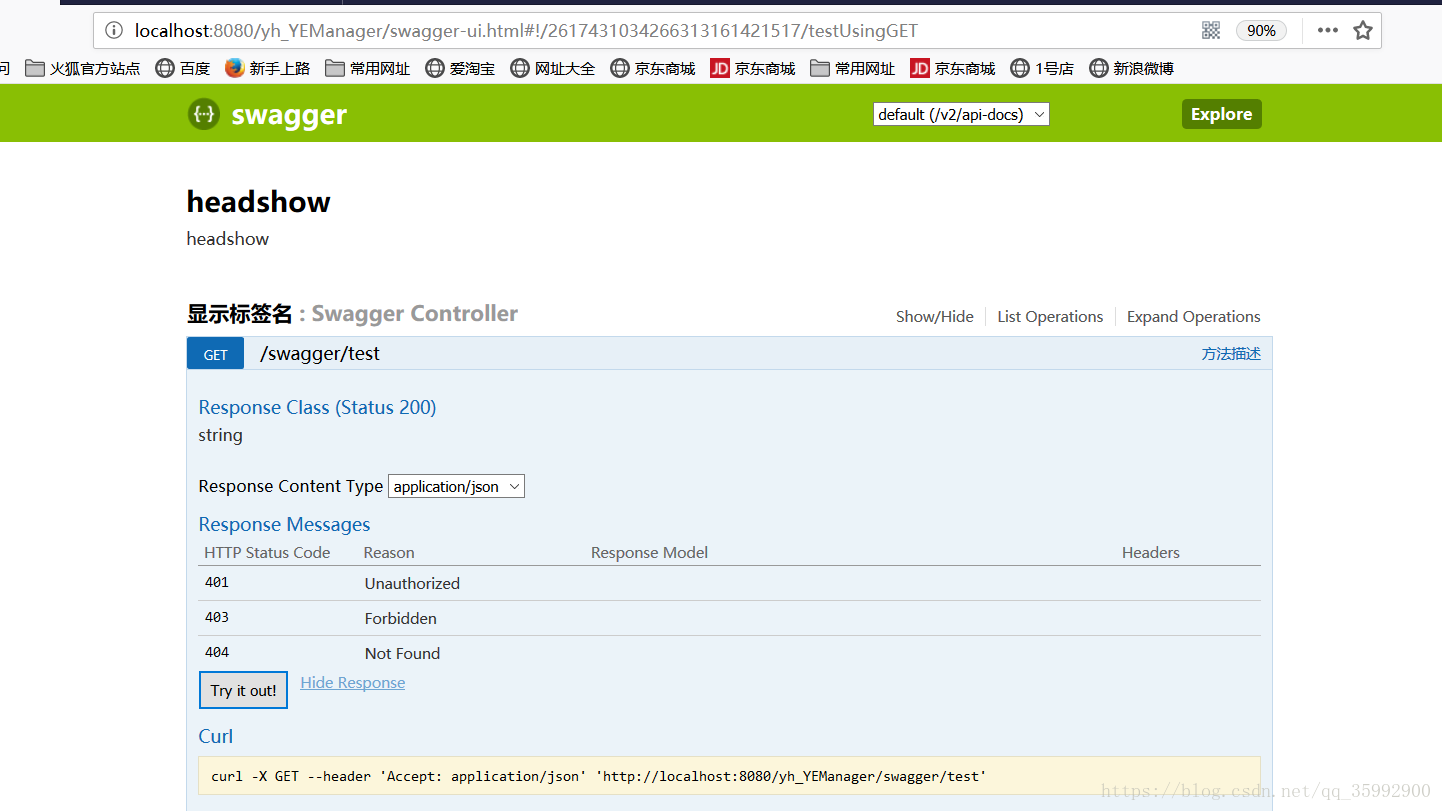
Task: Click the Headers column header
Action: click(1151, 552)
